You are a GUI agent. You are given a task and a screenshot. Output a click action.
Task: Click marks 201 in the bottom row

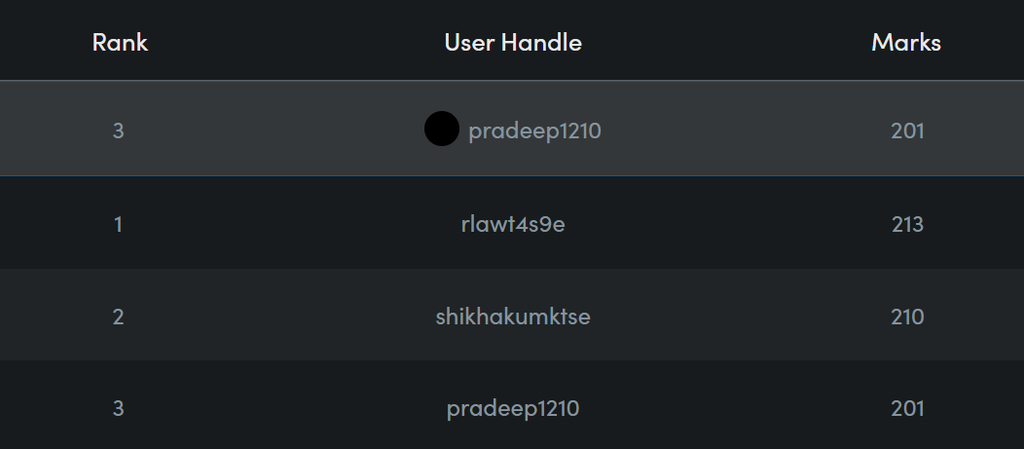click(907, 408)
